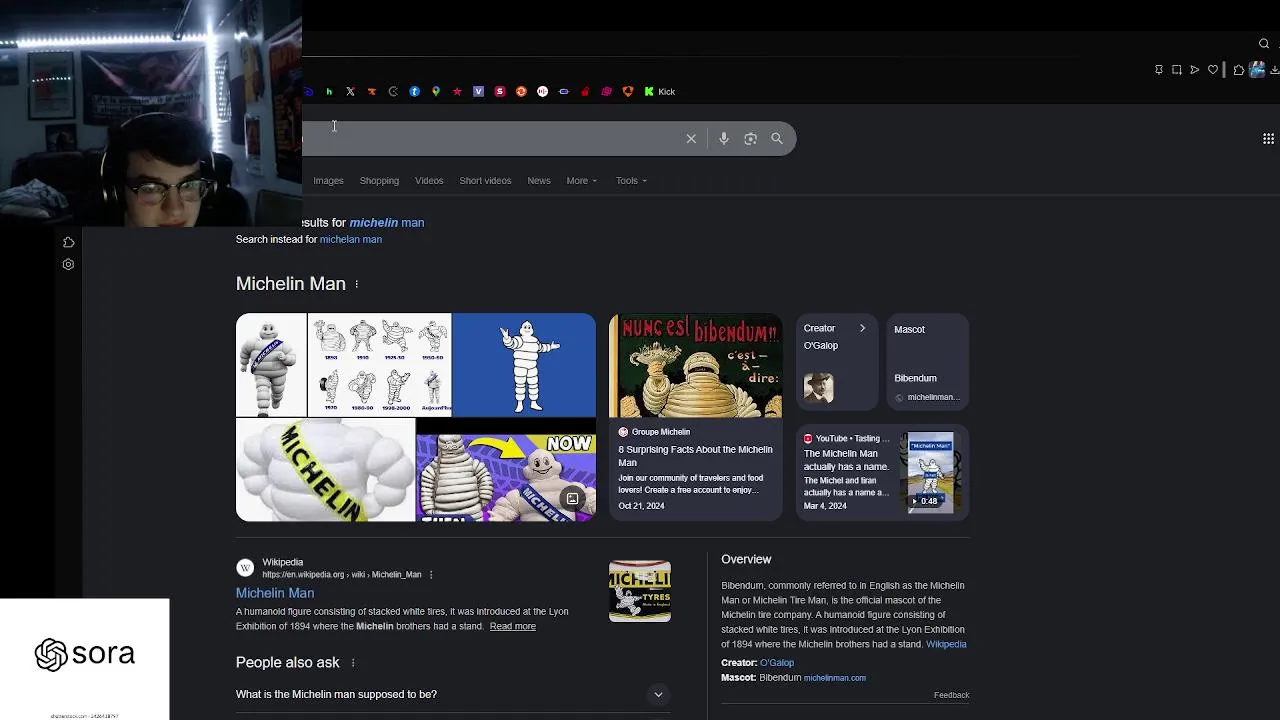
Task: Open the Tools dropdown
Action: [x=631, y=181]
